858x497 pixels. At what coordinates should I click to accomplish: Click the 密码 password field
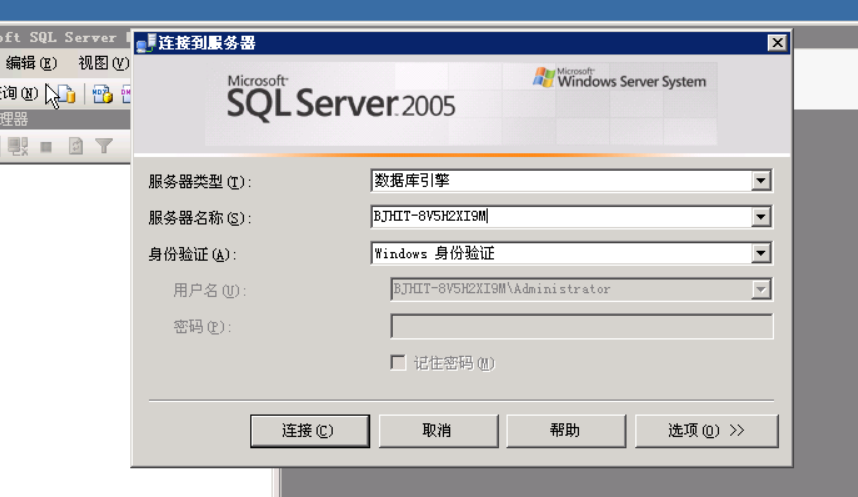pyautogui.click(x=581, y=326)
